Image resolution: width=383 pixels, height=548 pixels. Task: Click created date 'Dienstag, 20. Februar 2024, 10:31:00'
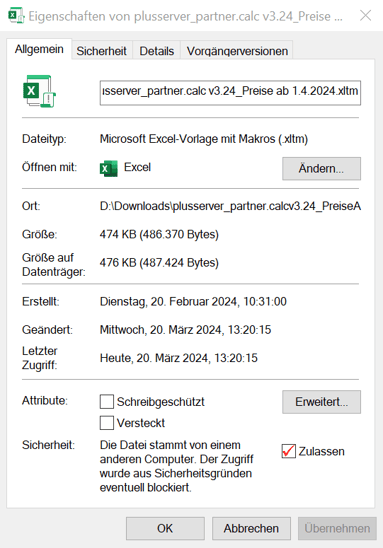pos(193,302)
